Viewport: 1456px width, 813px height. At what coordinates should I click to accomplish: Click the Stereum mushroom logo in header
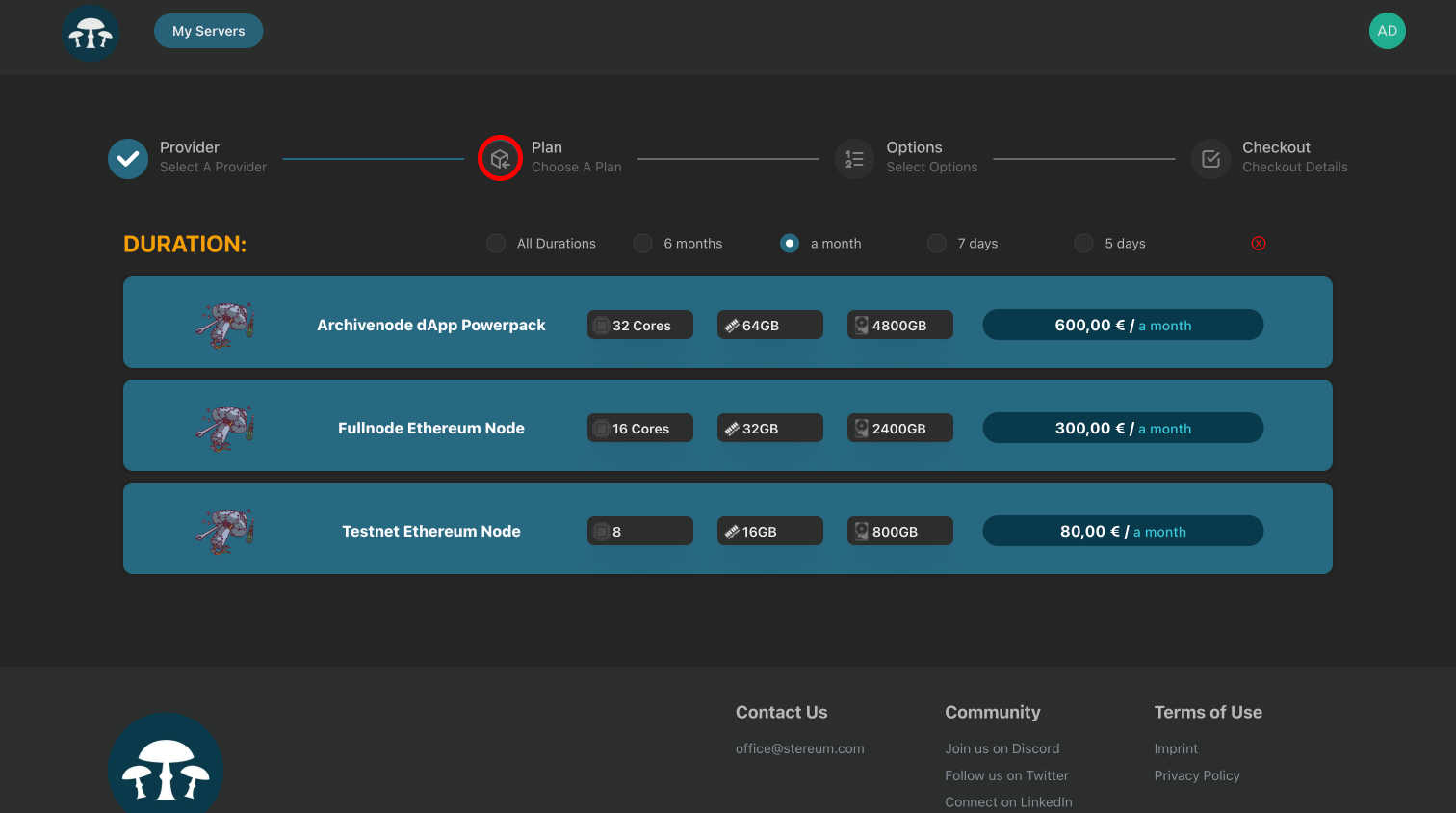click(x=91, y=34)
